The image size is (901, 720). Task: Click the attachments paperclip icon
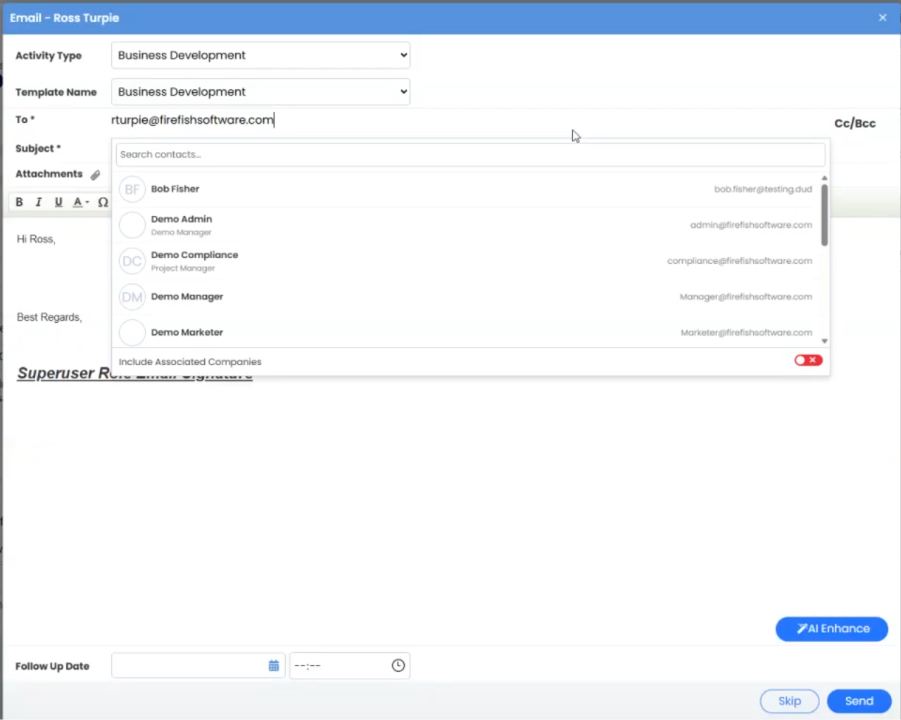click(x=96, y=175)
